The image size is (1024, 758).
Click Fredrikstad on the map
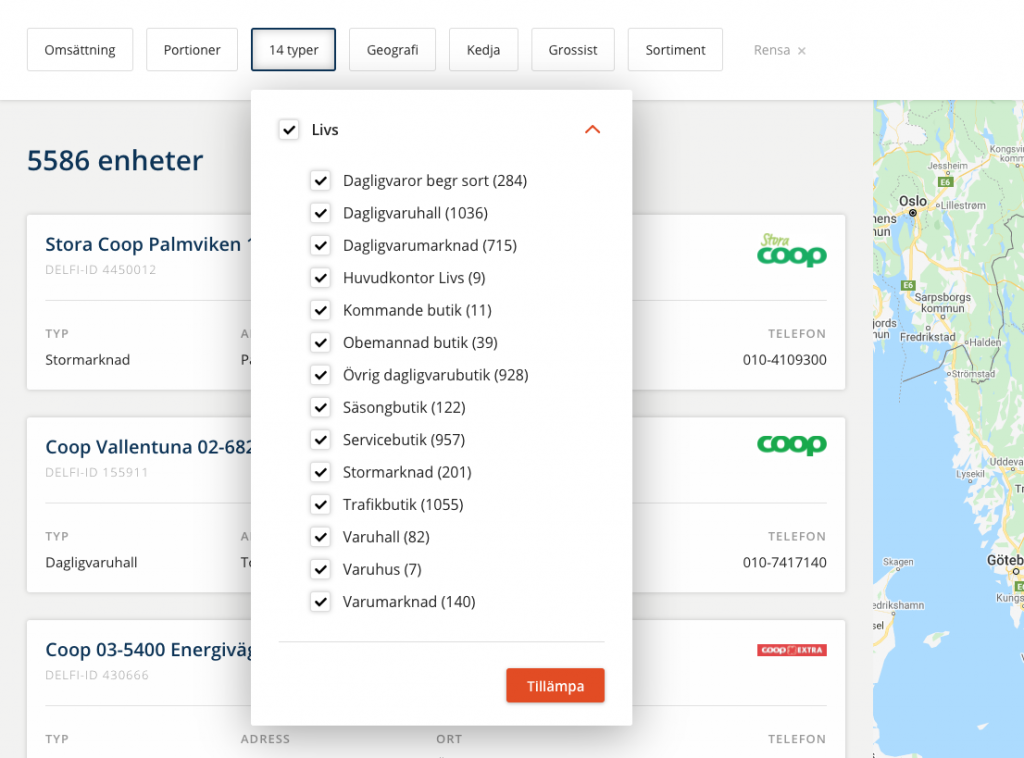pos(927,337)
